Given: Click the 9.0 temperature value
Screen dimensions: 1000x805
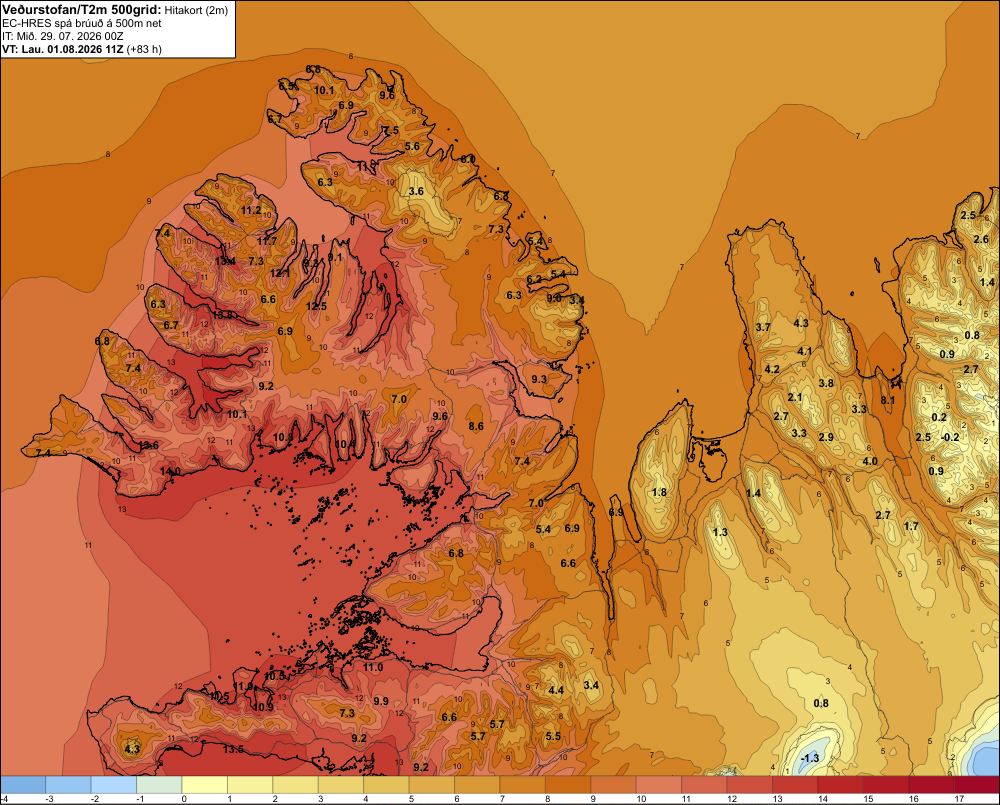Looking at the screenshot, I should [554, 298].
